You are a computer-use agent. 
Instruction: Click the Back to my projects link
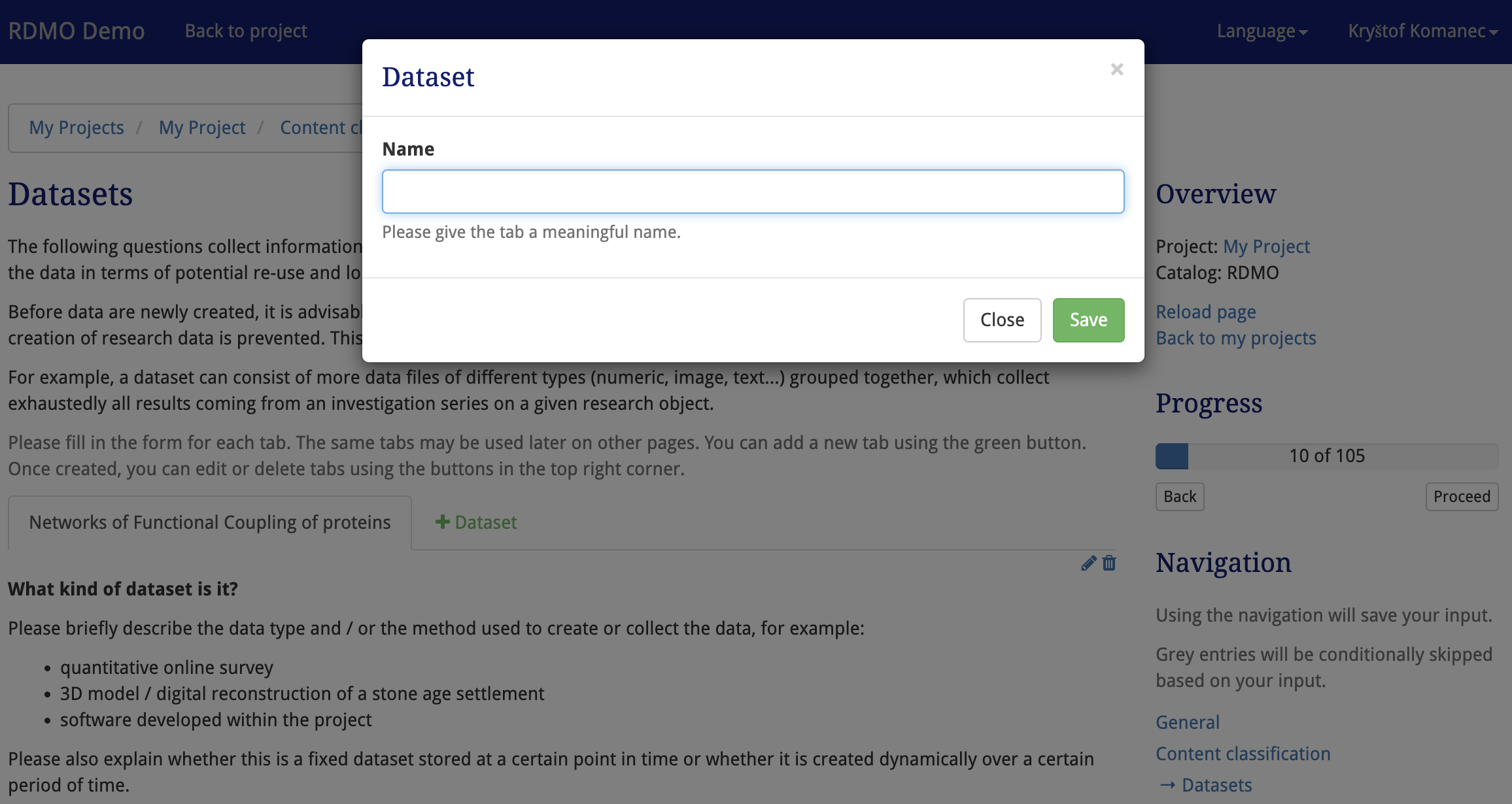click(1236, 338)
